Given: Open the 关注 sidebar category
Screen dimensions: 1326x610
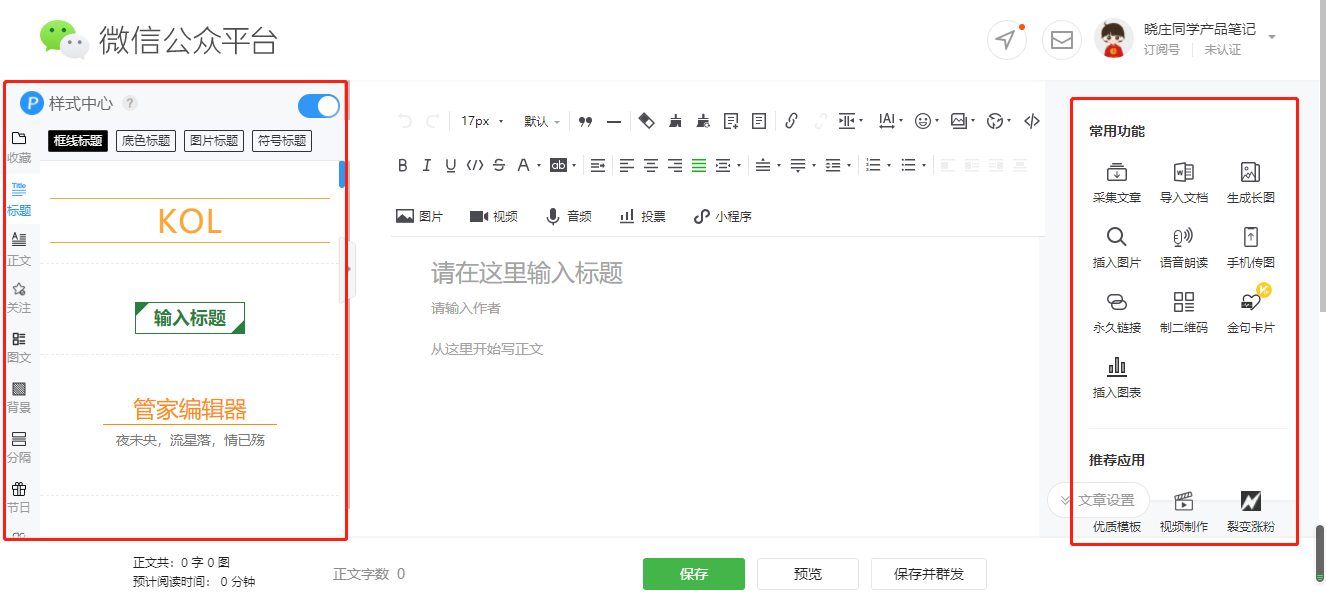Looking at the screenshot, I should 19,298.
